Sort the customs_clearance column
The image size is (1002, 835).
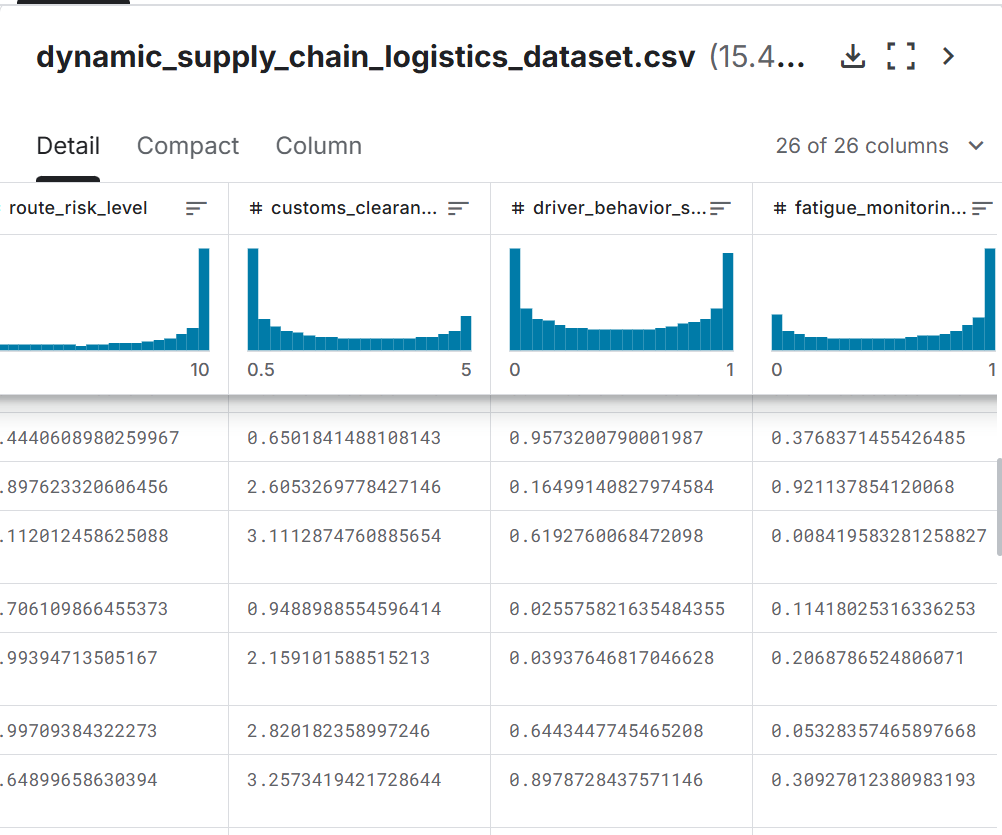[458, 208]
